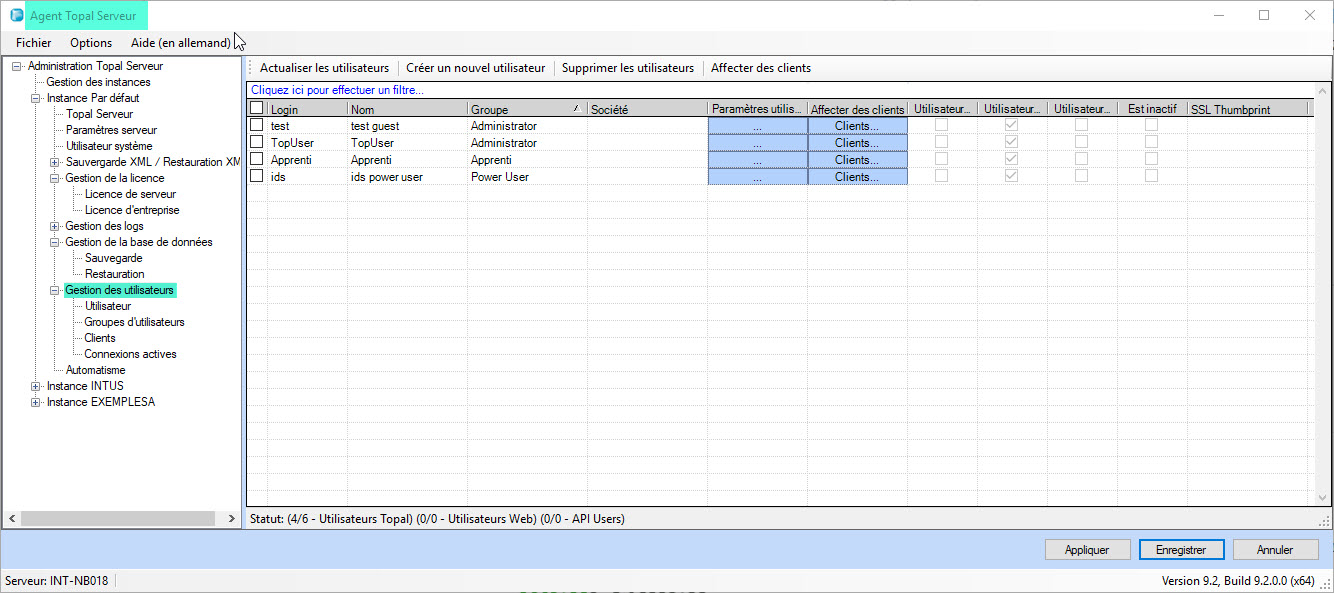Open Clients button for the ids user
The width and height of the screenshot is (1334, 593).
pyautogui.click(x=857, y=177)
